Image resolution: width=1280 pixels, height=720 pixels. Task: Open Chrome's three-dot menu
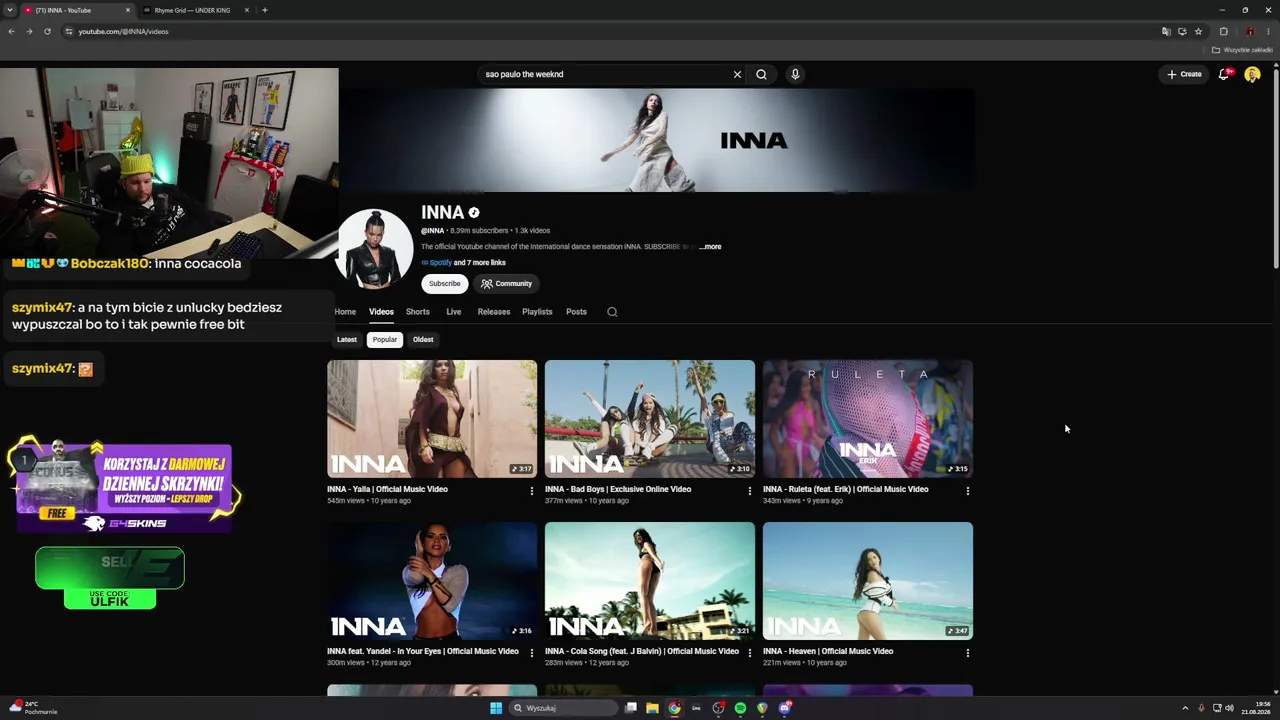click(x=1268, y=31)
